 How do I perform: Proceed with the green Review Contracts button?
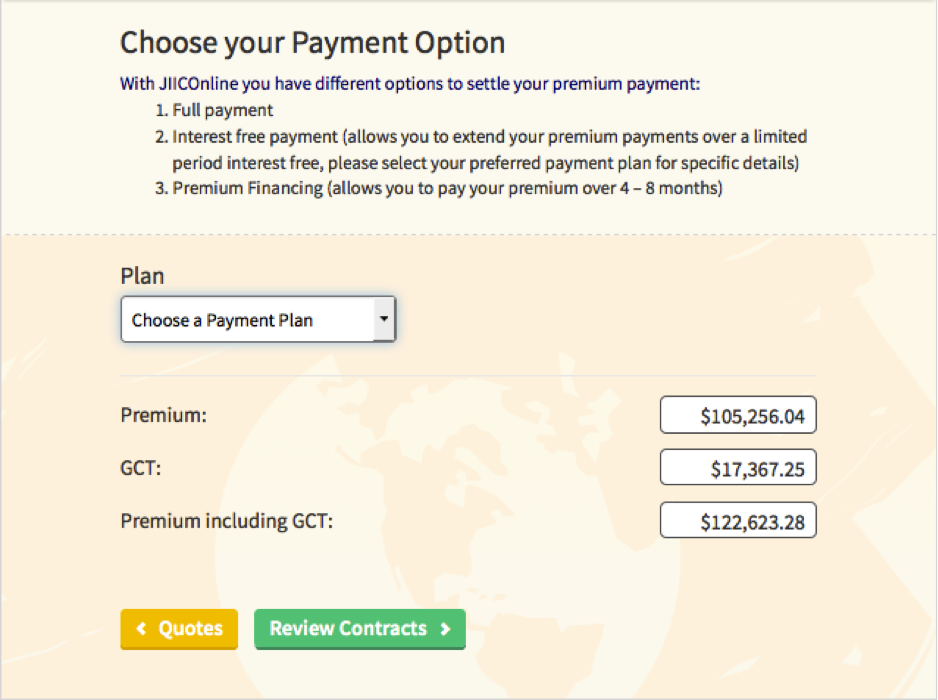[360, 629]
